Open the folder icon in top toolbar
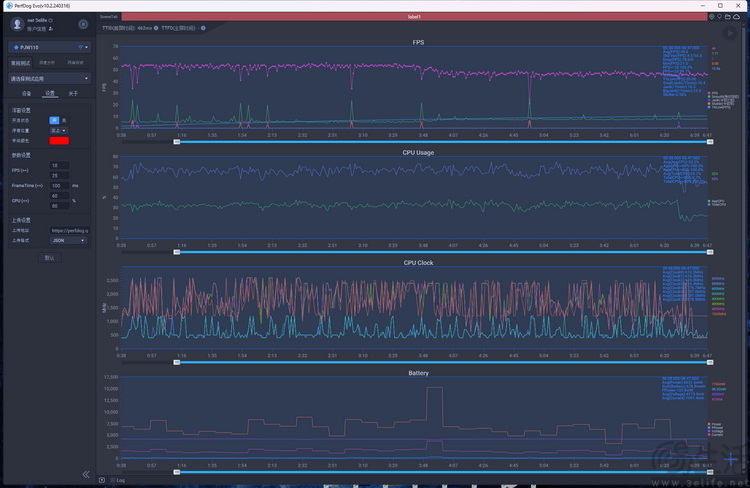 (x=728, y=17)
